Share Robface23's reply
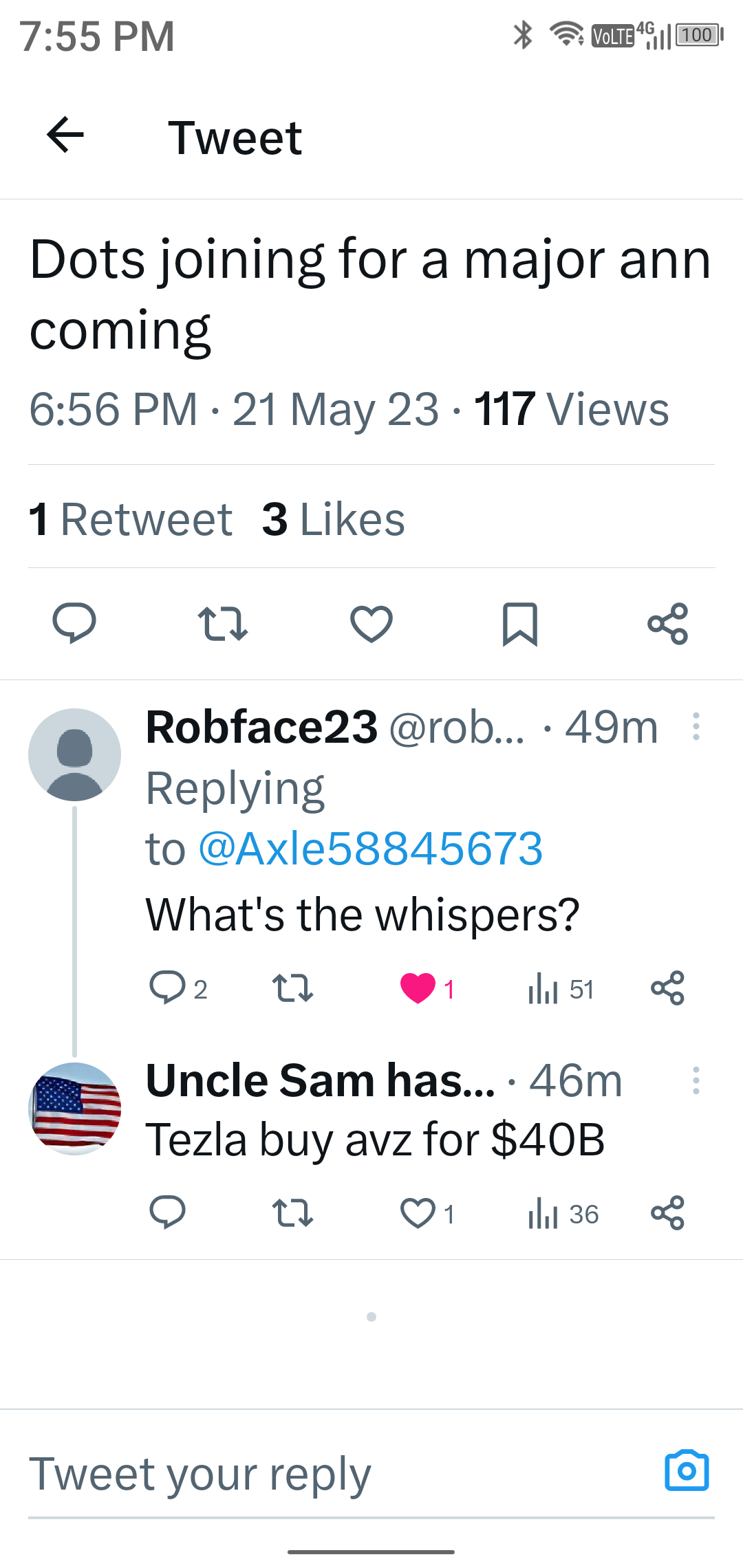 tap(668, 989)
